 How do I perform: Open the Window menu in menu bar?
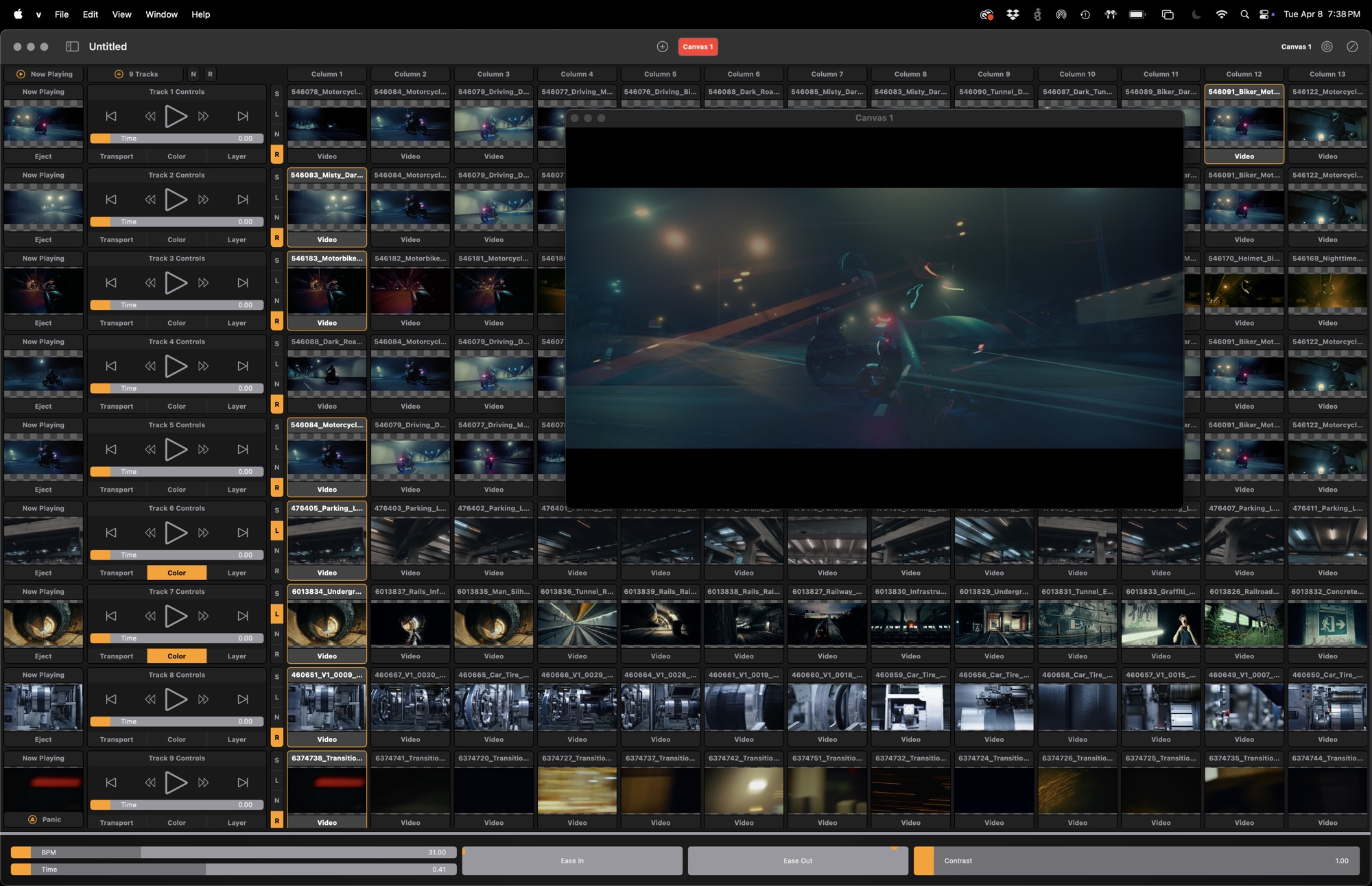tap(161, 14)
